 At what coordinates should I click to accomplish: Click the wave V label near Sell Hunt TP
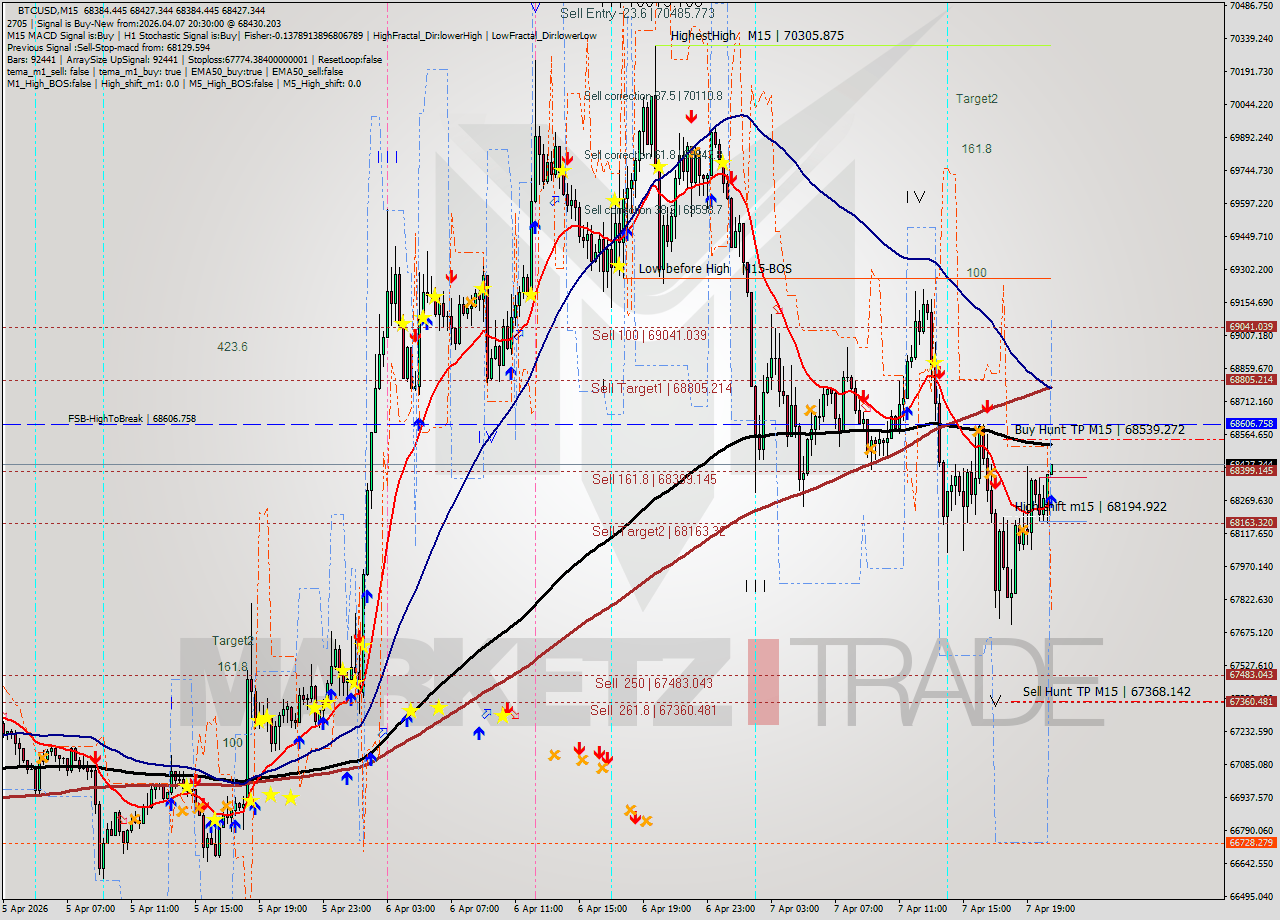pos(995,700)
